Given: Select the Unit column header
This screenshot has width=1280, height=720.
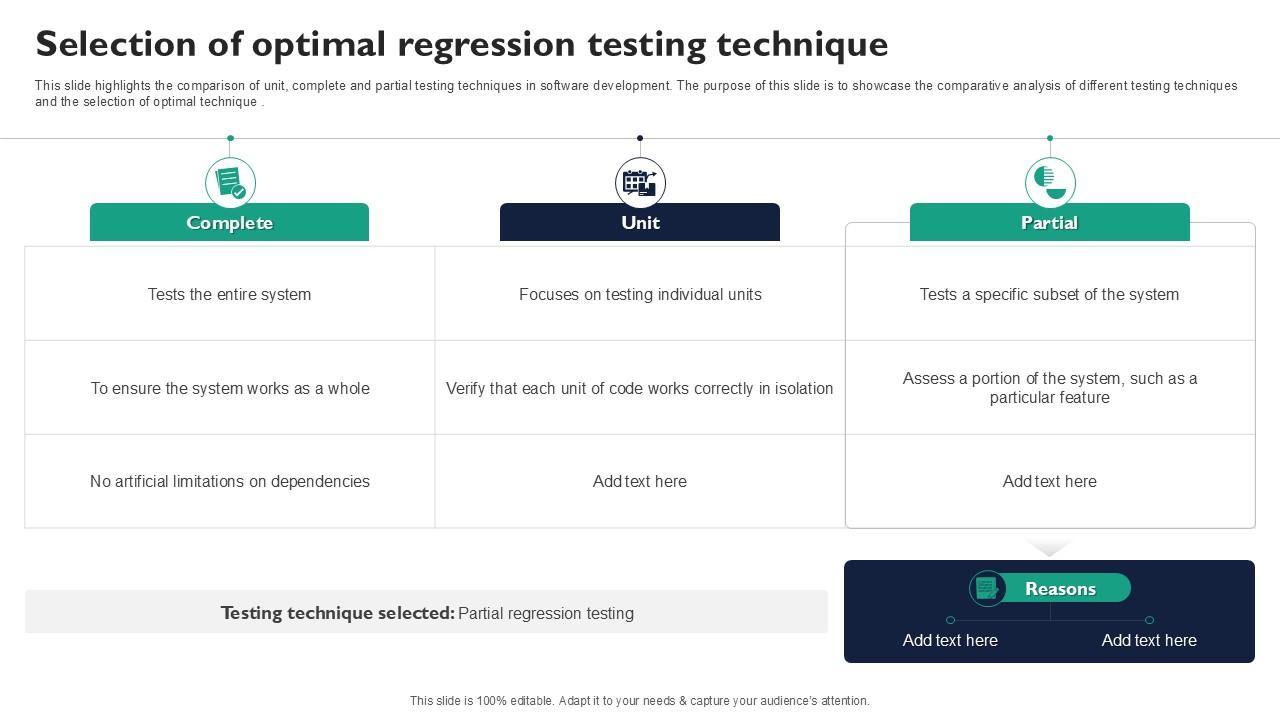Looking at the screenshot, I should [x=640, y=222].
